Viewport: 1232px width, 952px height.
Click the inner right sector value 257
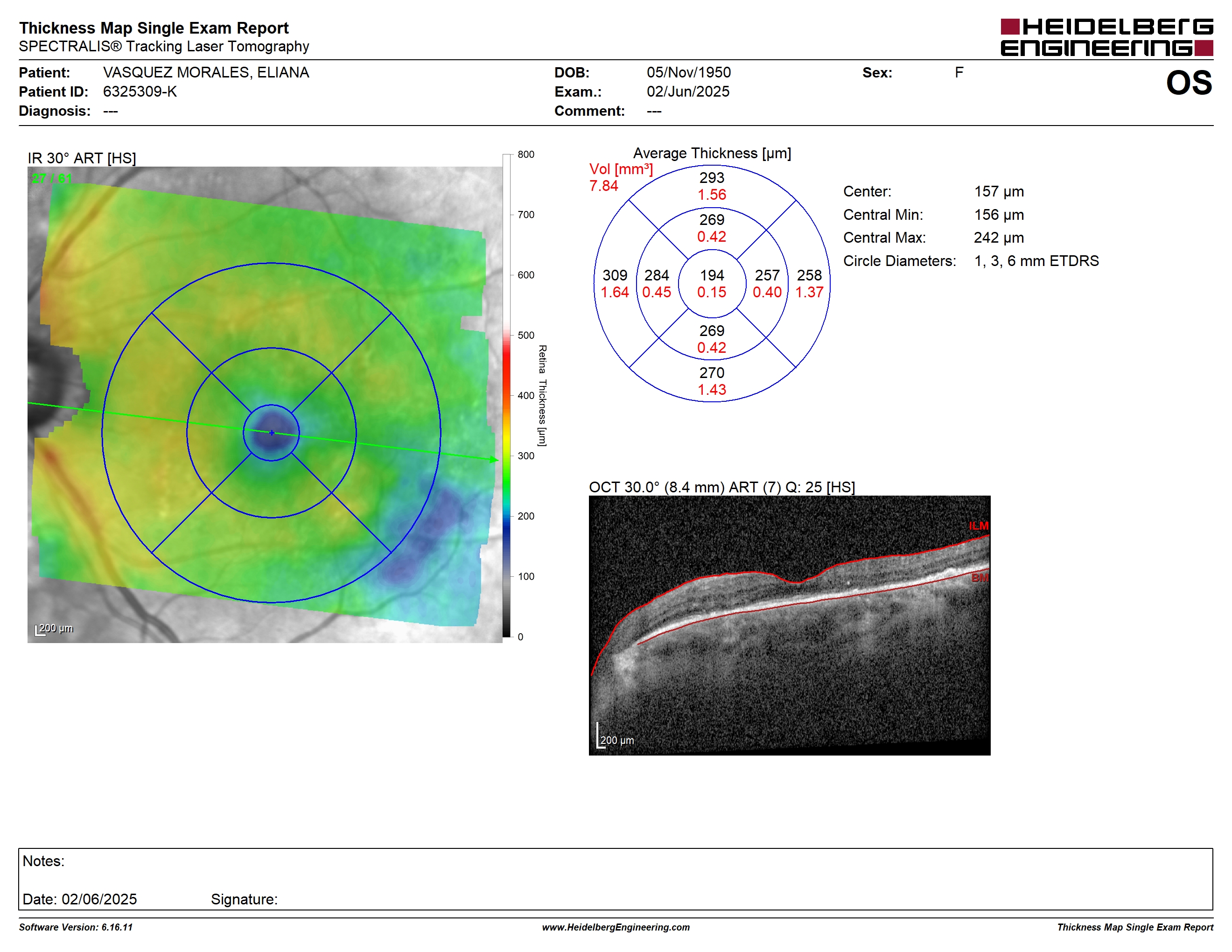(767, 275)
